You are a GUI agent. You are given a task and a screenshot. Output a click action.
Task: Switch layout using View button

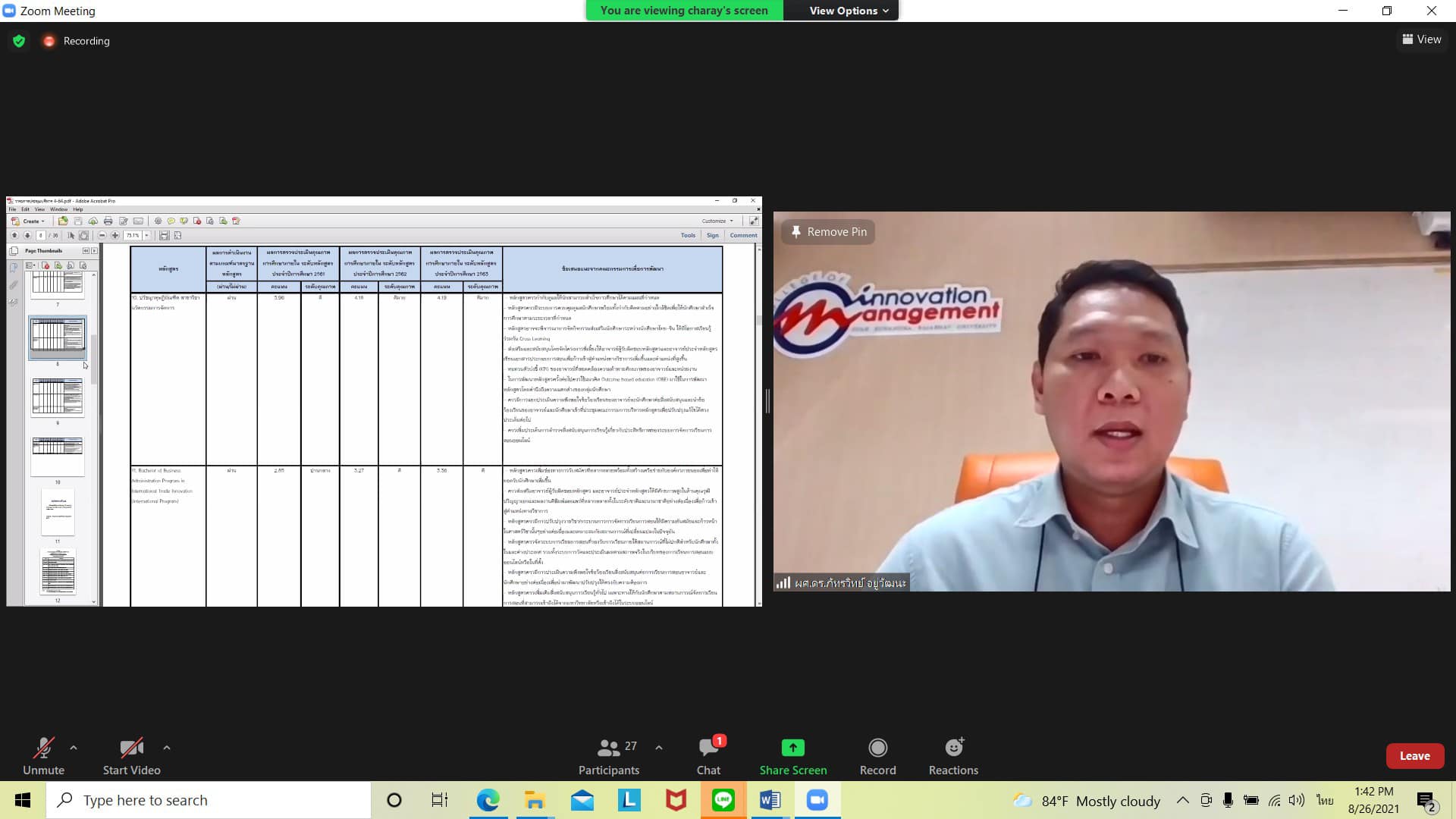tap(1422, 39)
